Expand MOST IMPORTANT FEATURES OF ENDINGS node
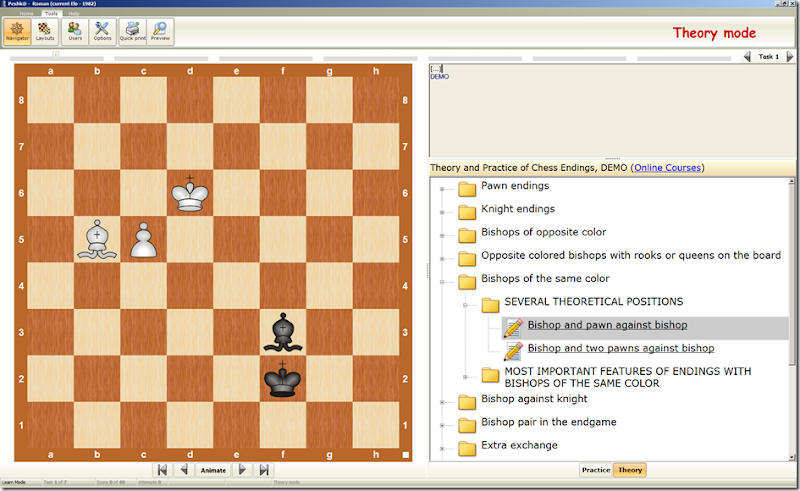 [x=465, y=377]
